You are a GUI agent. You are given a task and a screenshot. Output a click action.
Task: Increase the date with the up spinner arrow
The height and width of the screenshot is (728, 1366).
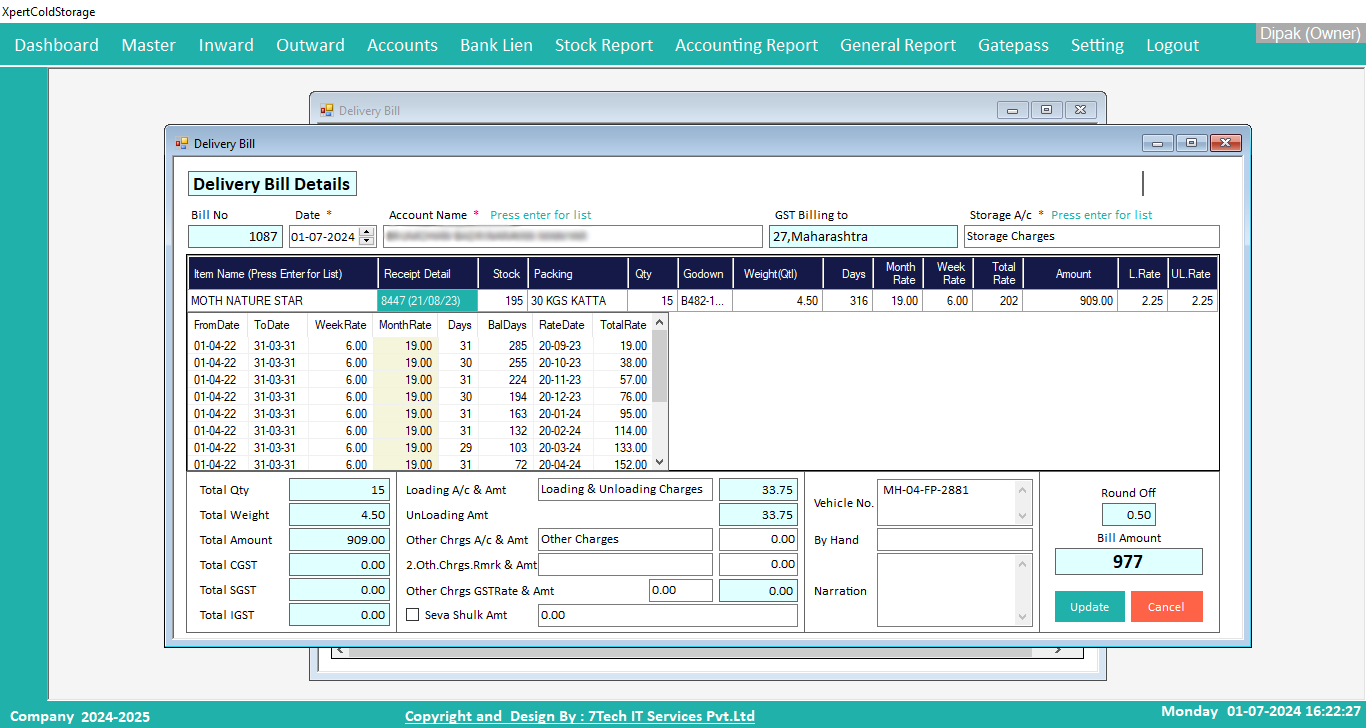pos(366,232)
